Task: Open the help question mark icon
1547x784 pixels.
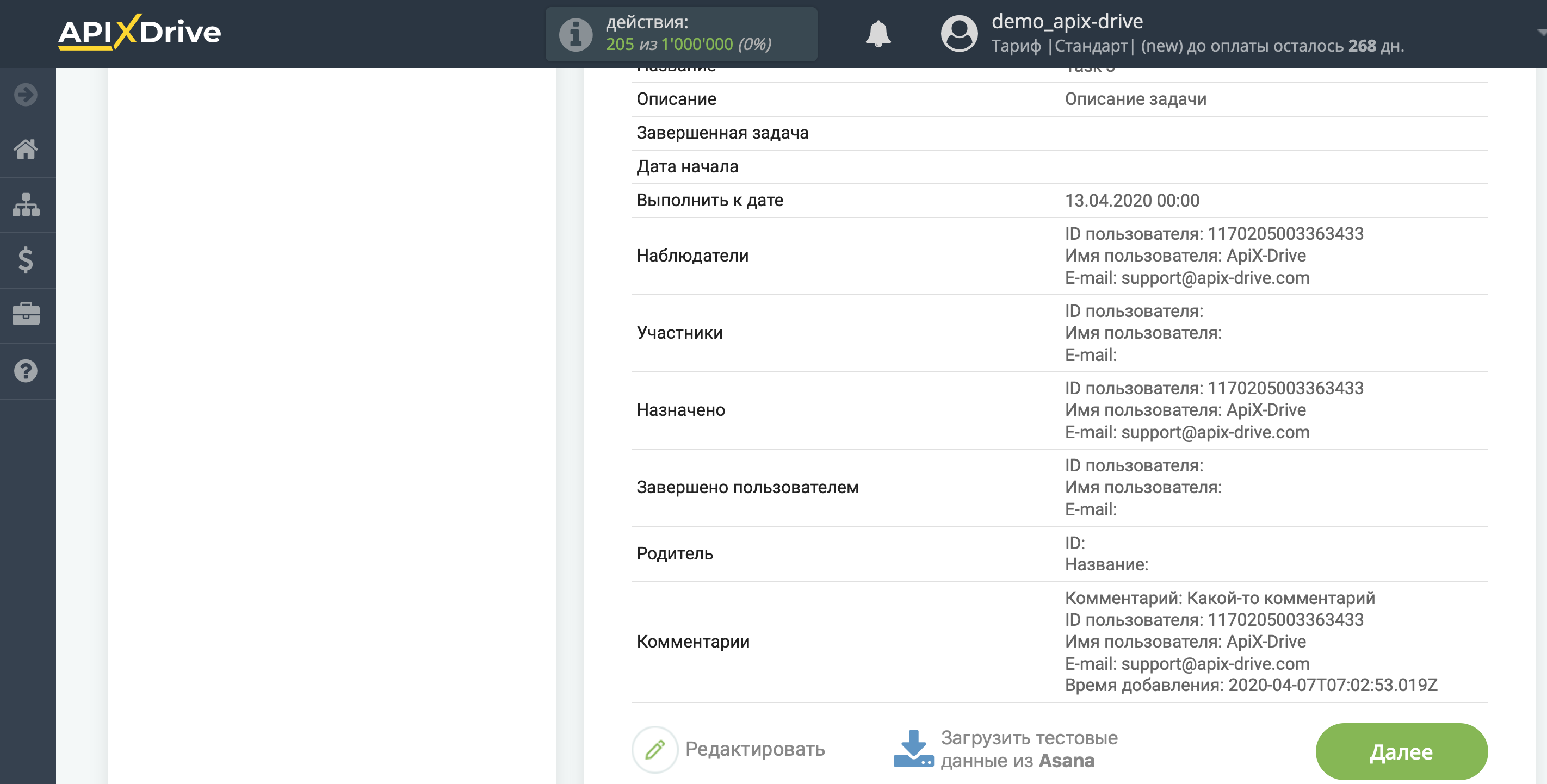Action: (26, 371)
